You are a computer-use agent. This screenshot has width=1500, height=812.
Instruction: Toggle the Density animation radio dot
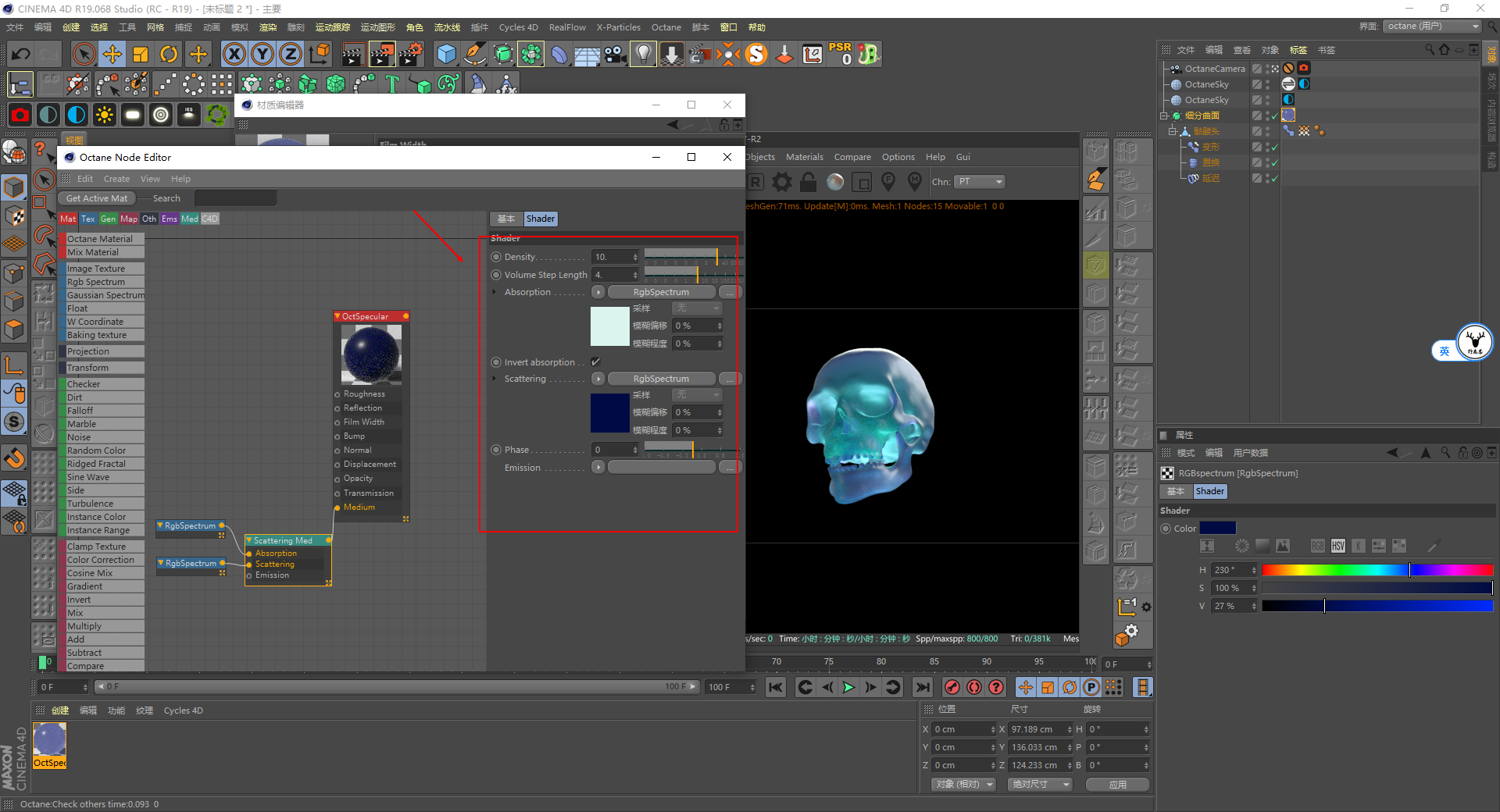(496, 257)
